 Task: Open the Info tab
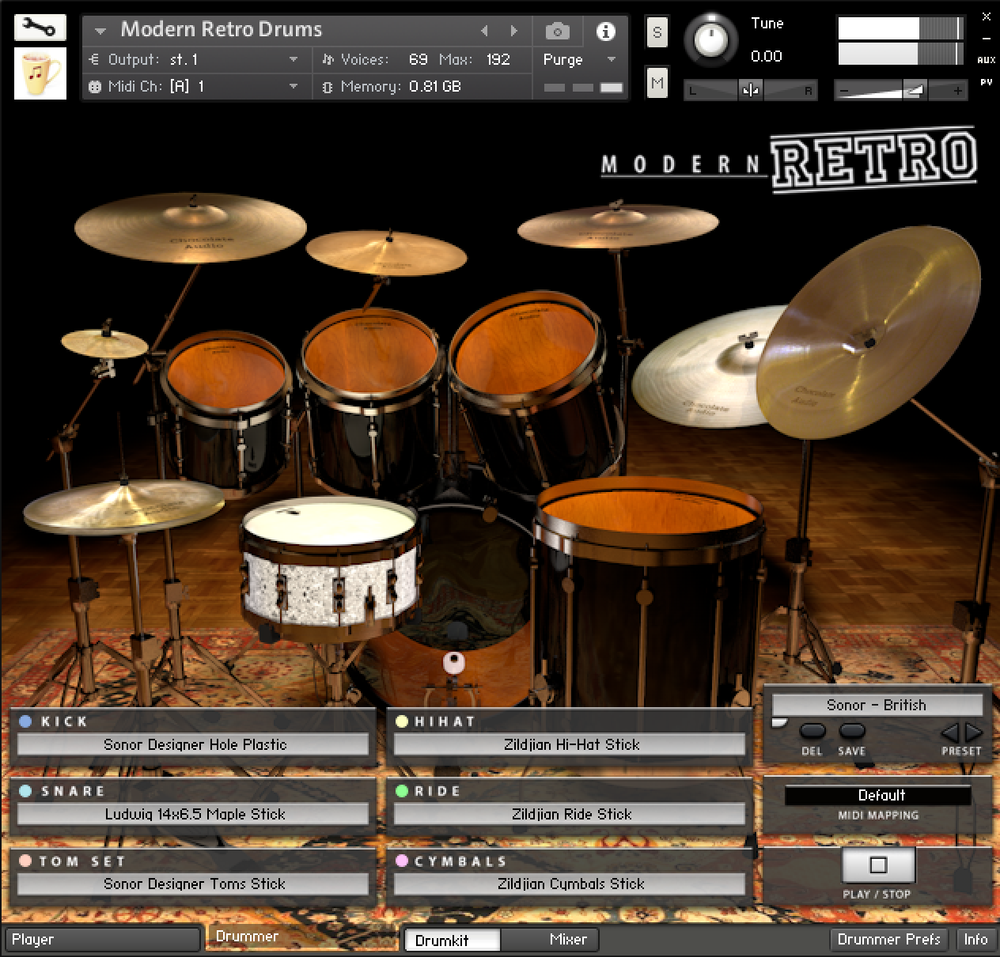point(975,939)
